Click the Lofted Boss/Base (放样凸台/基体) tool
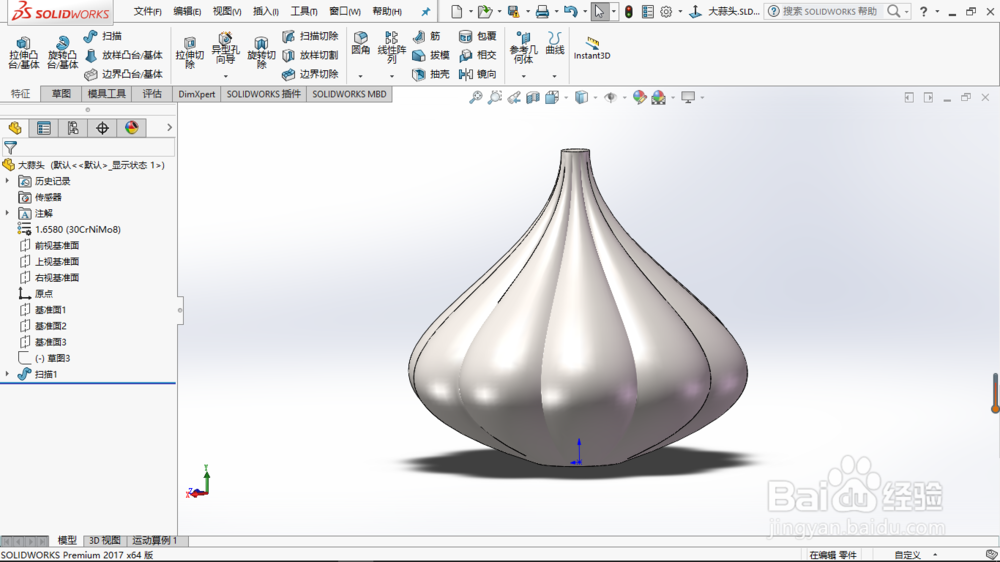The image size is (1000, 562). 124,55
